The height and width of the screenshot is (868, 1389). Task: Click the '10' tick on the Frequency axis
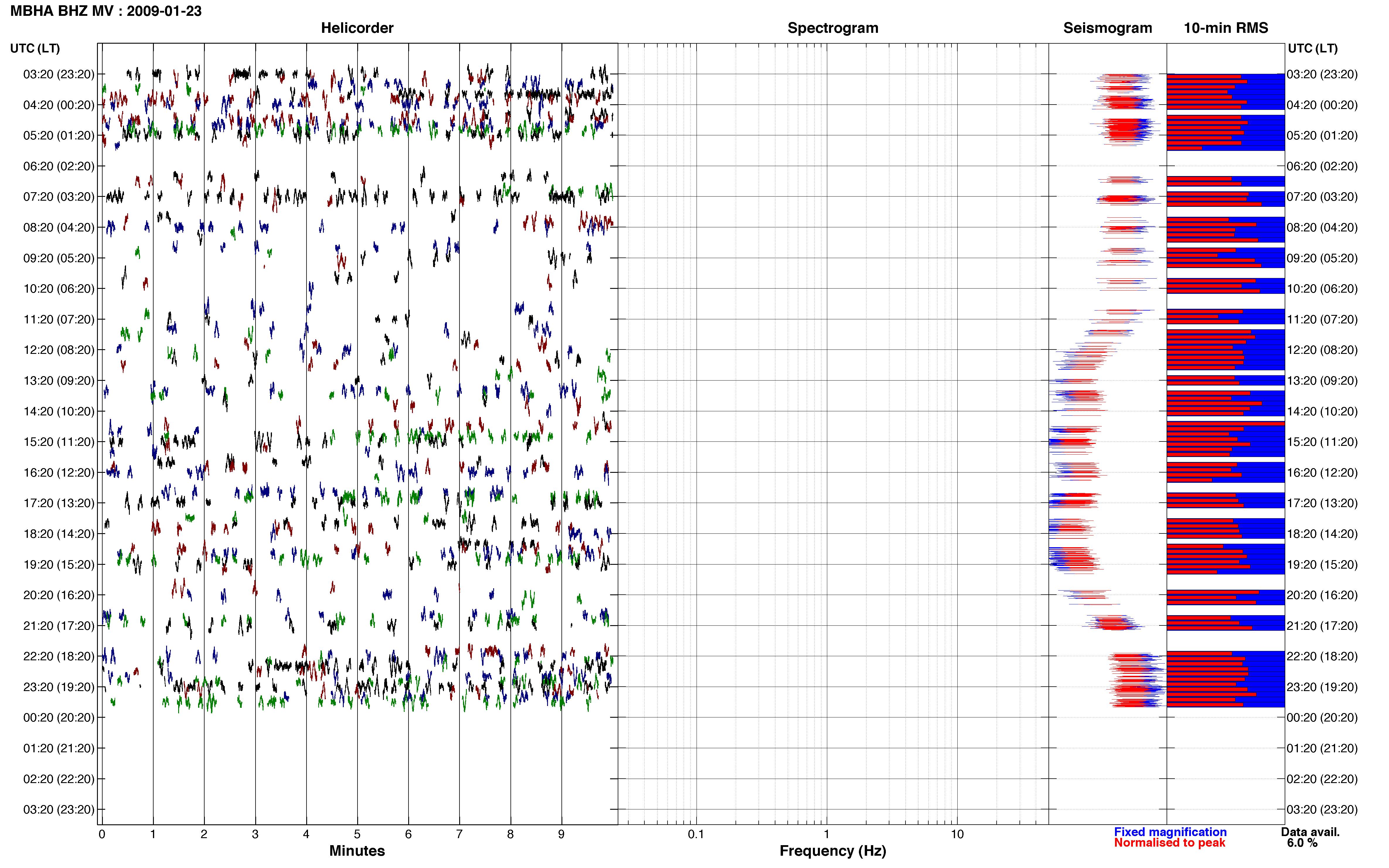coord(957,834)
